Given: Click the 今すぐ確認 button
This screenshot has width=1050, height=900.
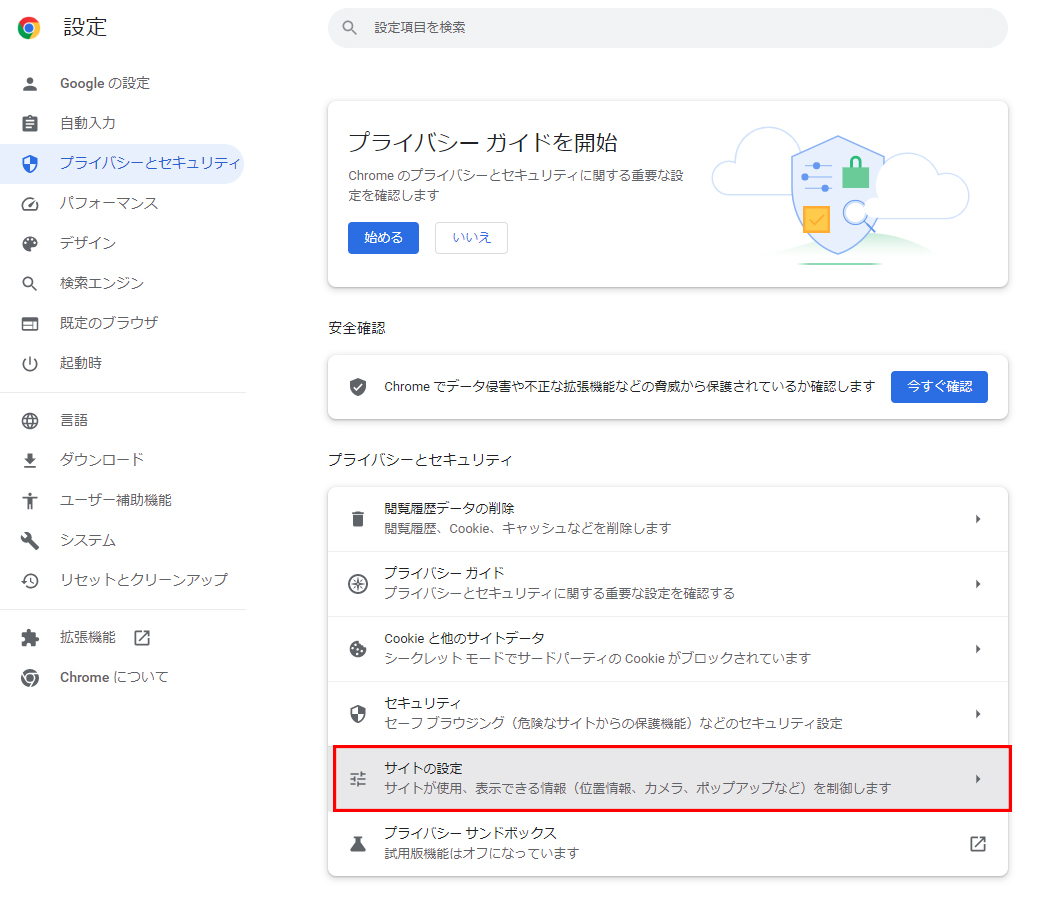Looking at the screenshot, I should [939, 386].
